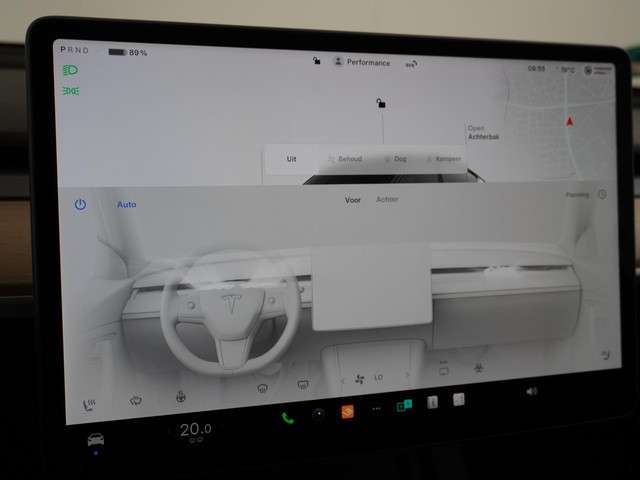Toggle the passenger seat heater icon
This screenshot has height=480, width=640.
point(605,354)
